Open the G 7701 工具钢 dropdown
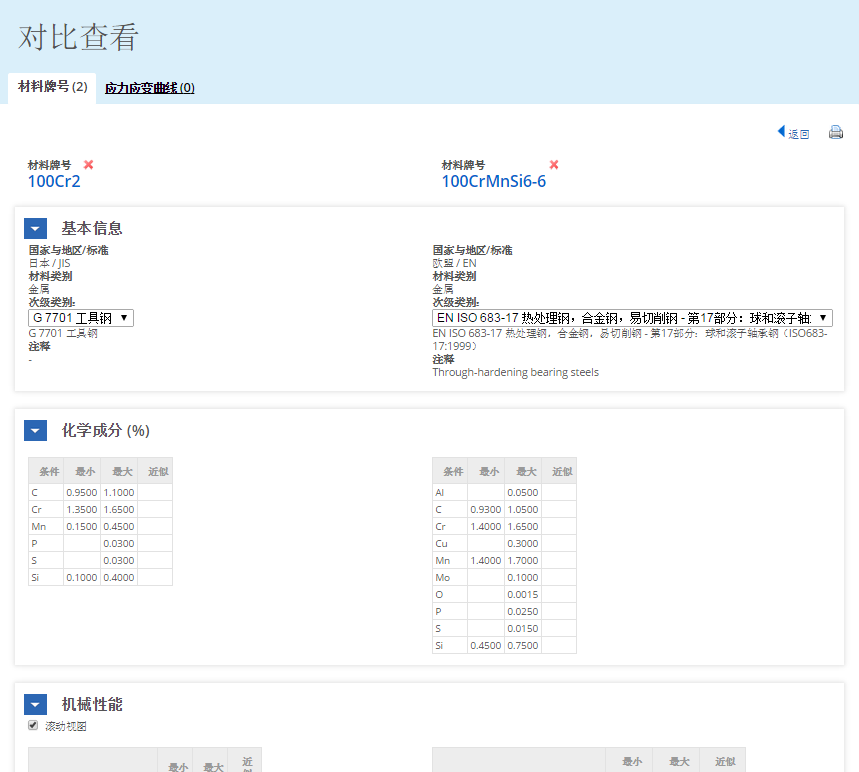Screen dimensions: 859x772 point(81,318)
